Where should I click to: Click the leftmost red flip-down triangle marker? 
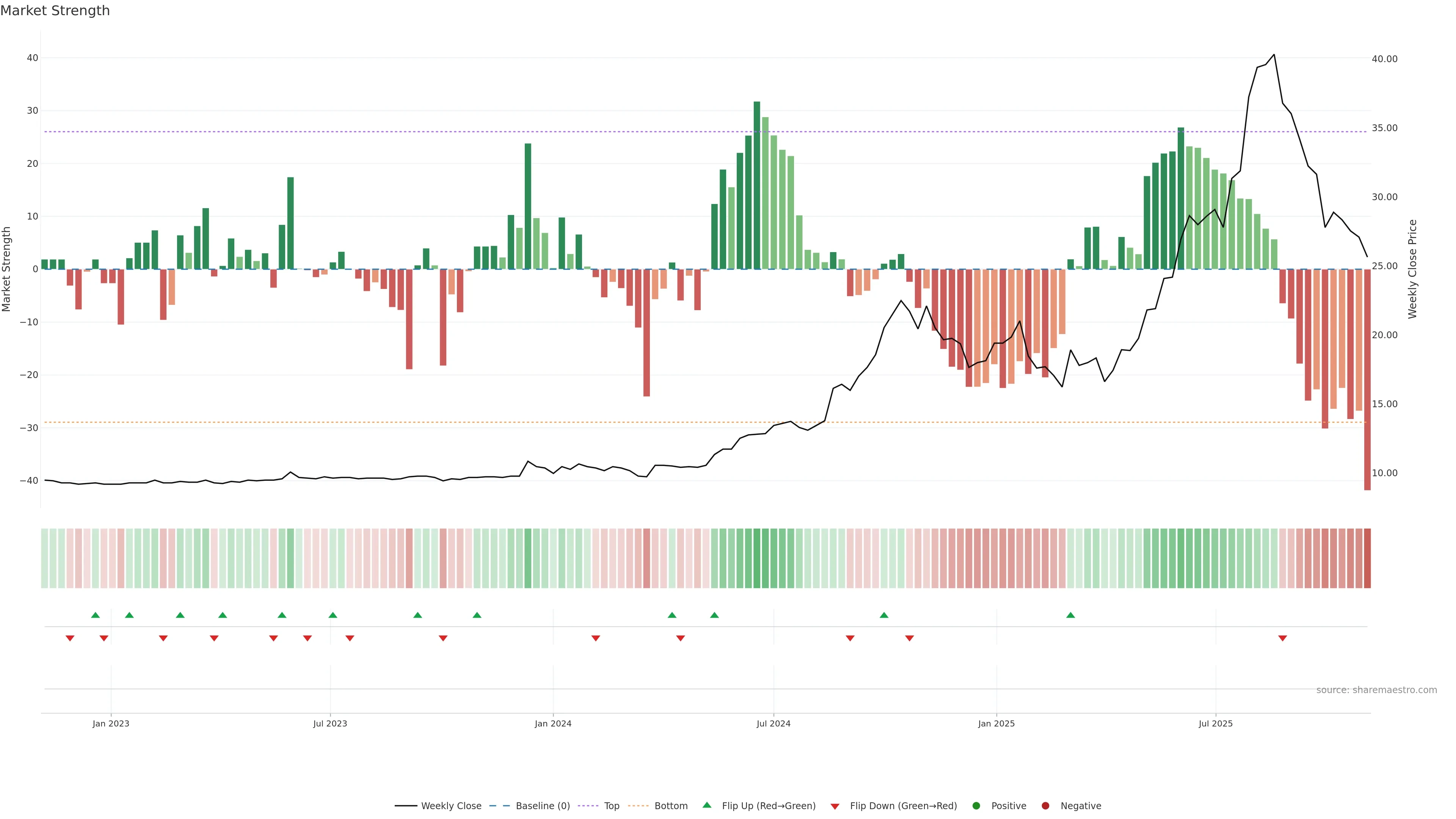click(70, 638)
